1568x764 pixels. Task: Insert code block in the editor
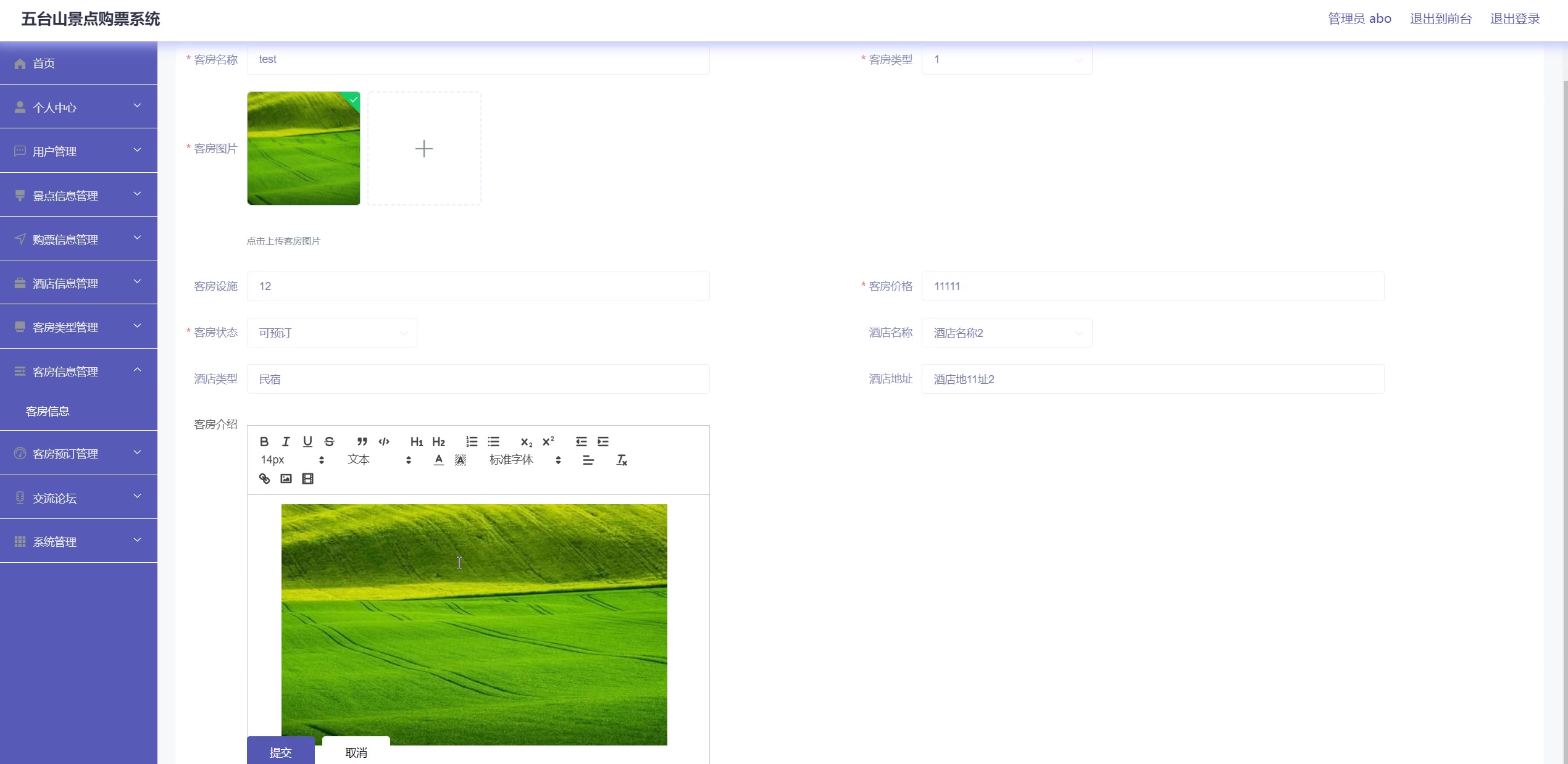384,441
